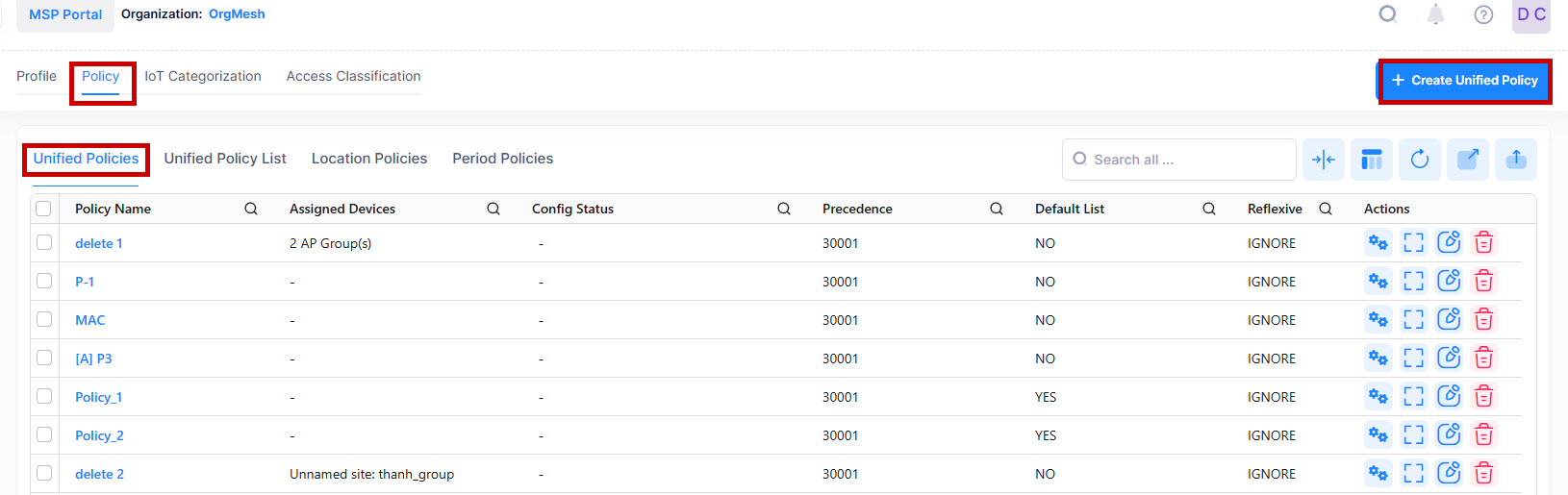Open the IoT Categorization tab
The image size is (1568, 495).
coord(203,76)
